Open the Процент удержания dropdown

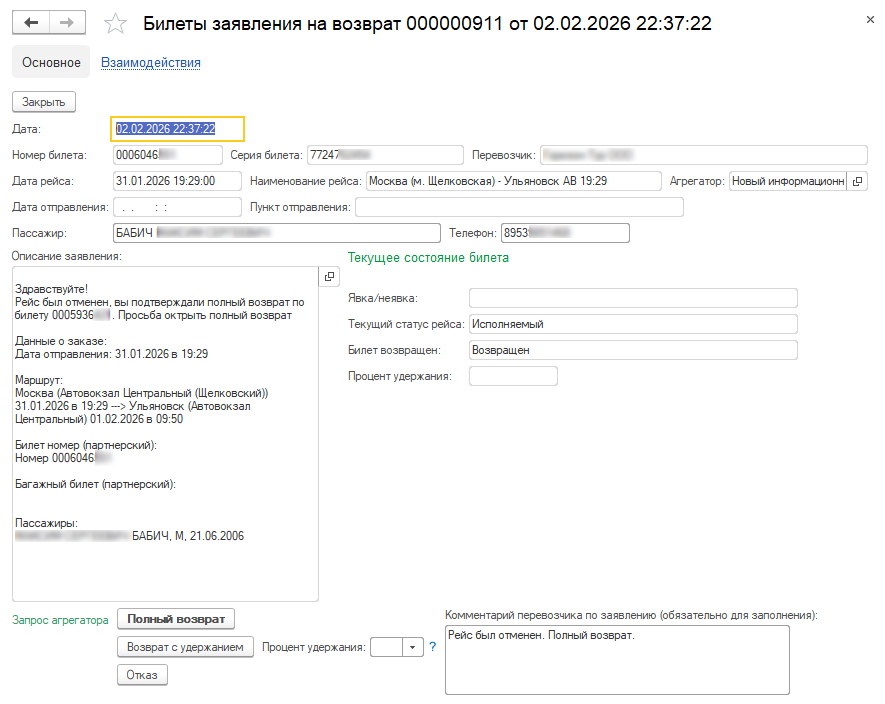pyautogui.click(x=412, y=647)
